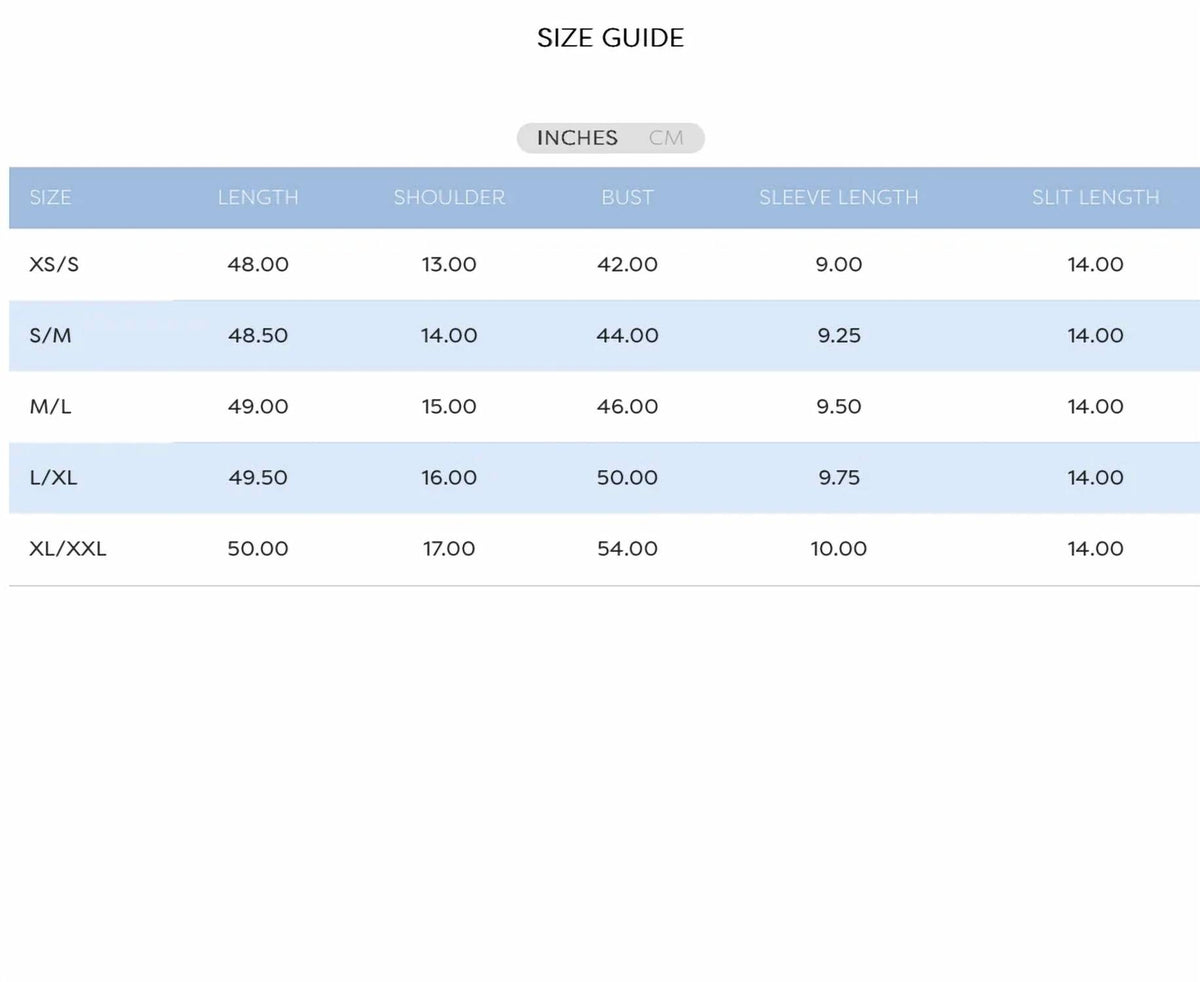Click the SLEEVE LENGTH column header

point(838,198)
